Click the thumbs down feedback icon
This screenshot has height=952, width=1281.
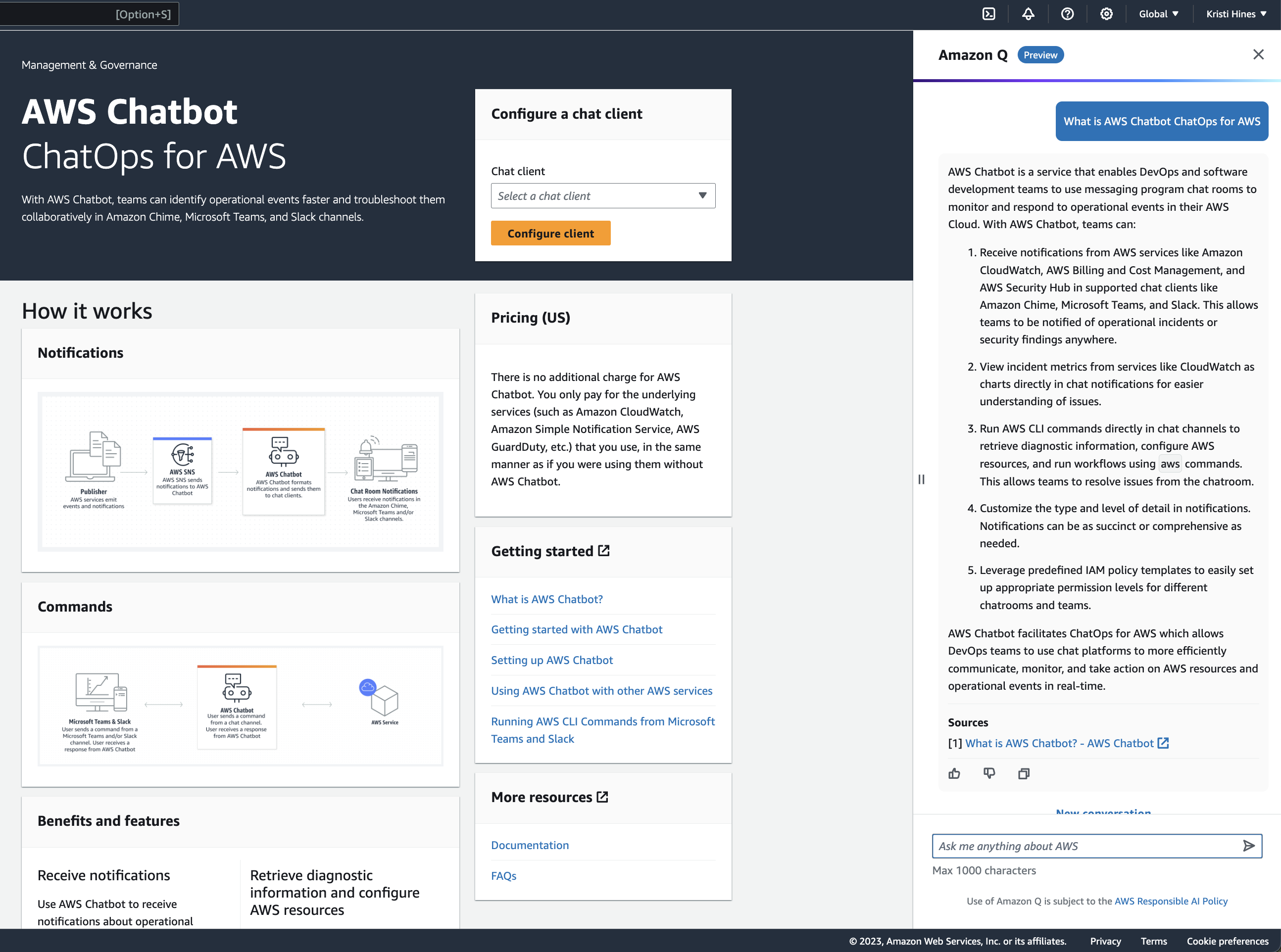pos(989,772)
